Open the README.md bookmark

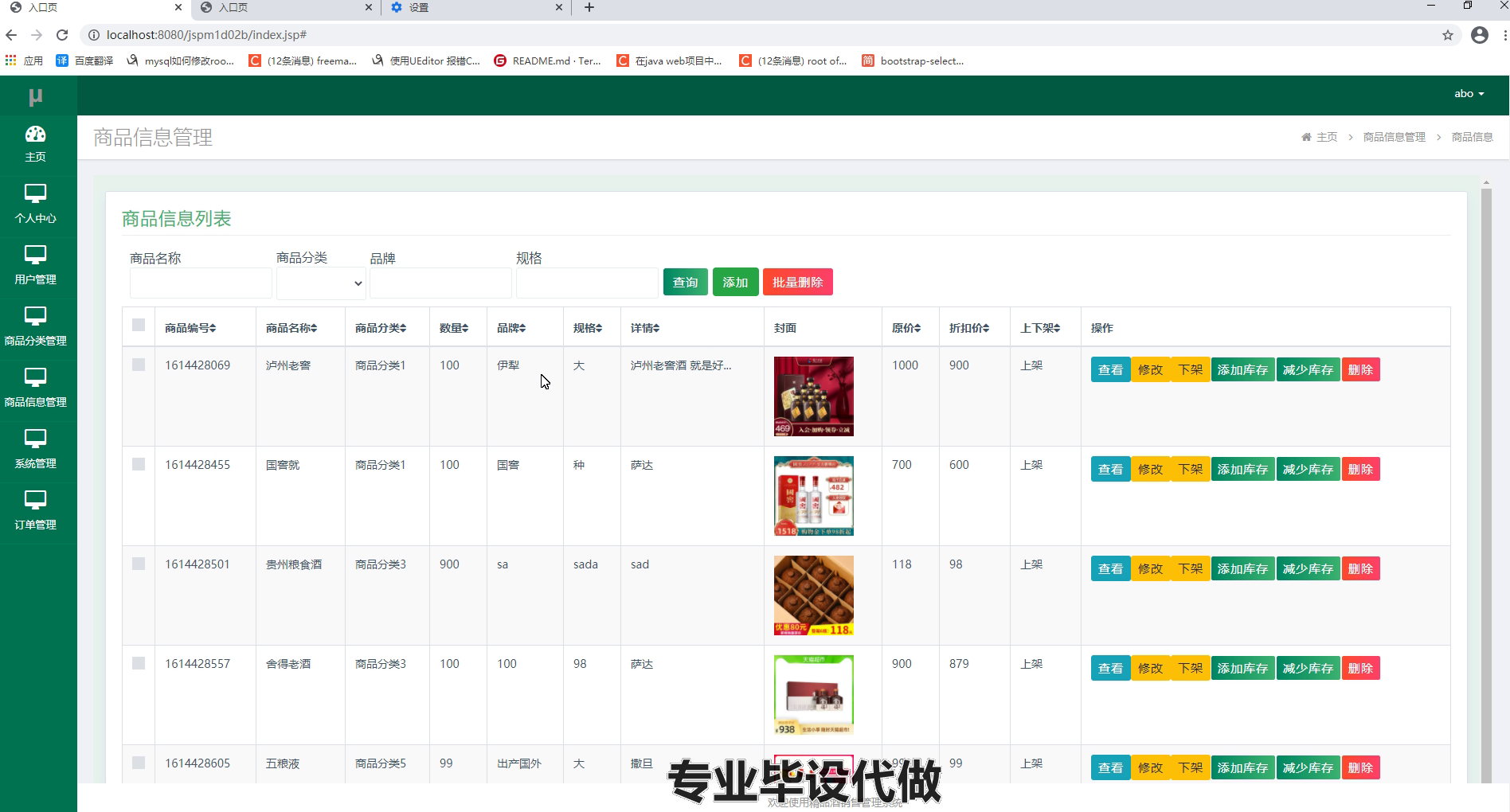[547, 61]
